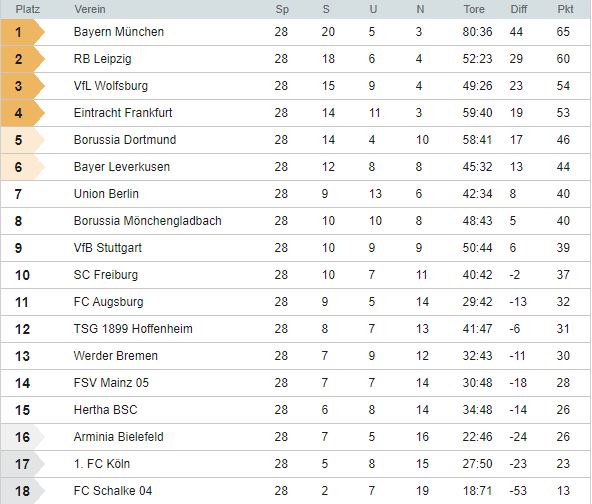Click the grey rank 17 badge
The height and width of the screenshot is (504, 592).
22,464
